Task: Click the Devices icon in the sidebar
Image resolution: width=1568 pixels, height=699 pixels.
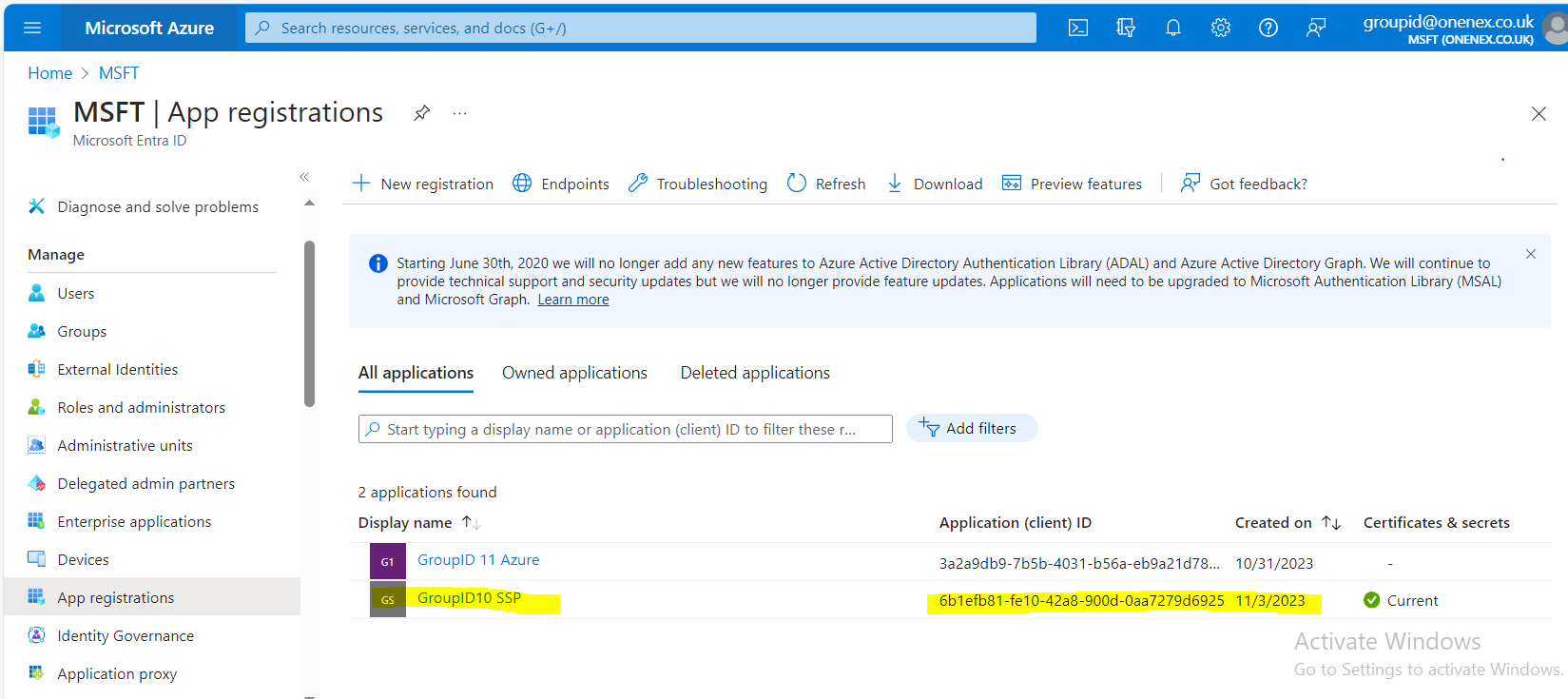Action: [36, 559]
